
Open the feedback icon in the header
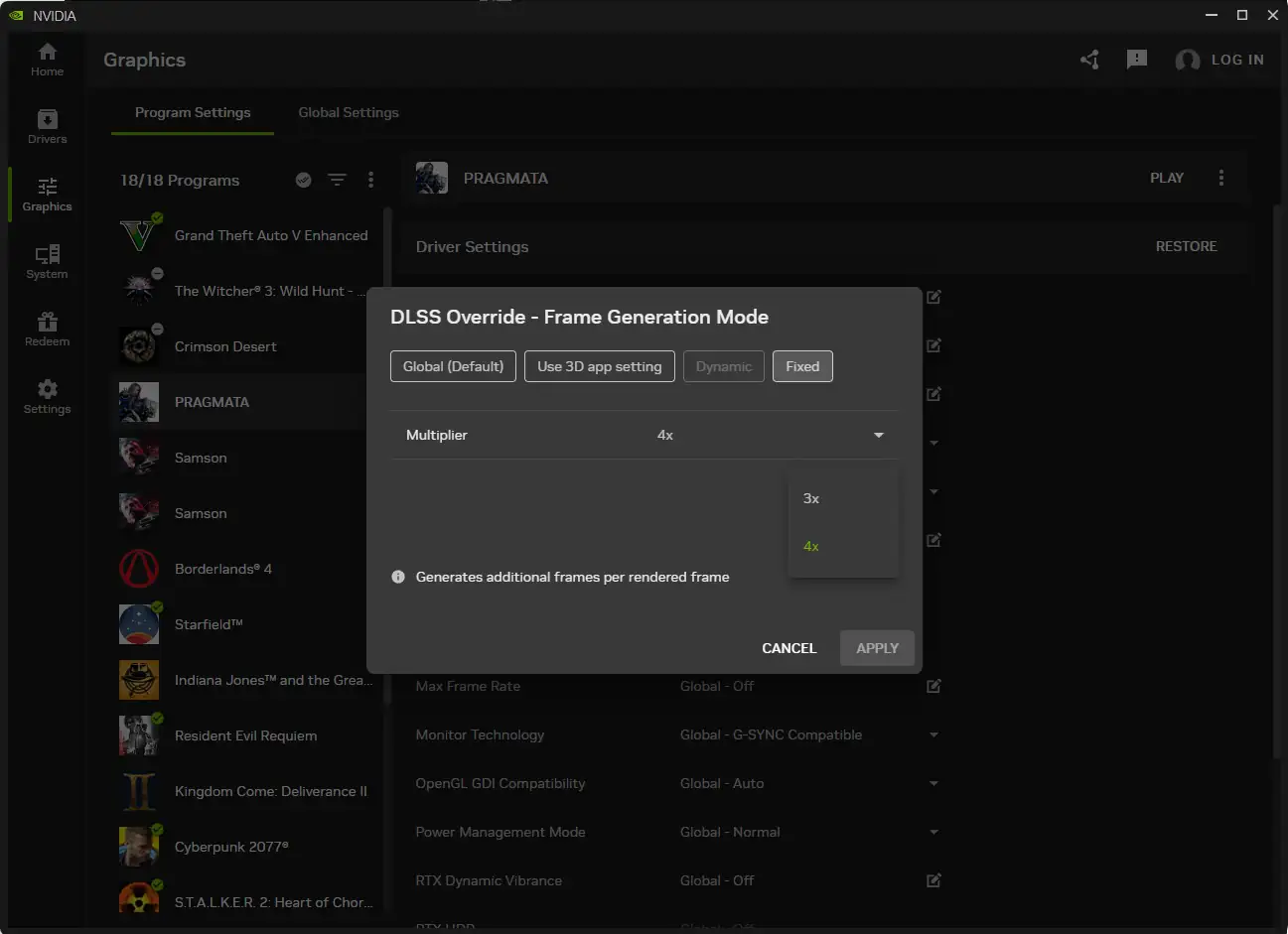point(1137,60)
